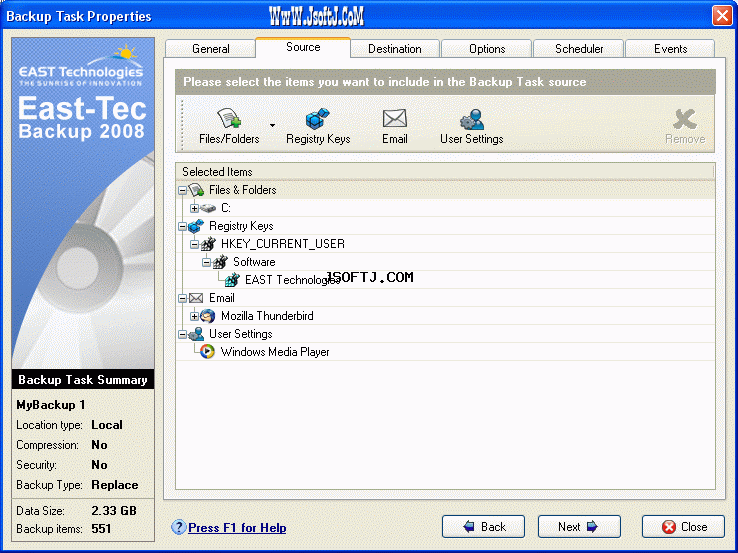
Task: Switch to the Events tab
Action: (x=670, y=49)
